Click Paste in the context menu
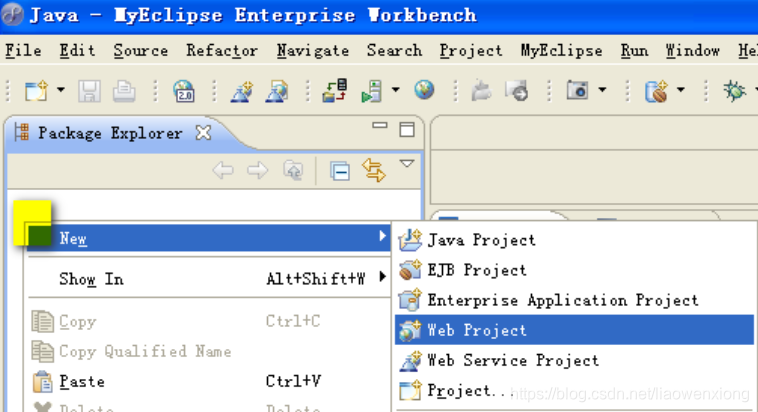This screenshot has height=412, width=758. [209, 382]
